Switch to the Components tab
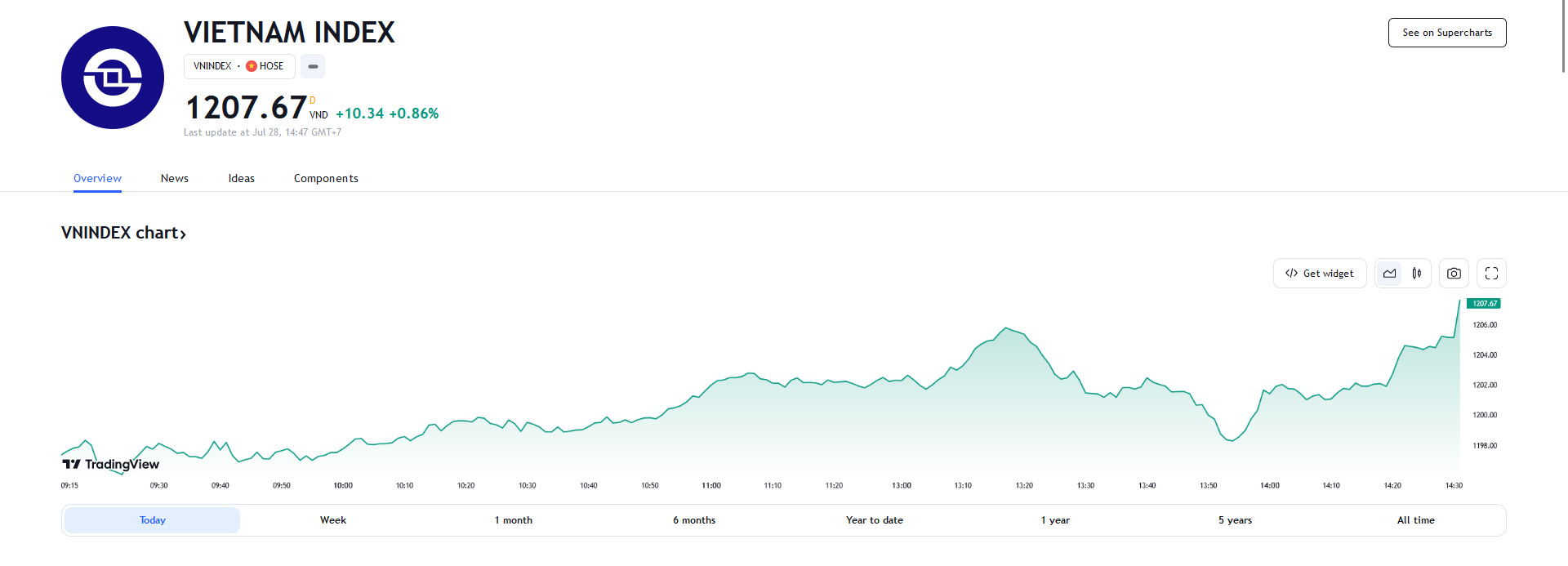This screenshot has height=566, width=1568. pyautogui.click(x=326, y=179)
